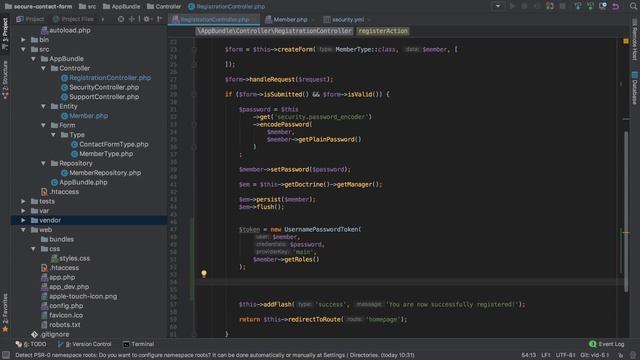
Task: Click the styles.css file icon
Action: 54,258
